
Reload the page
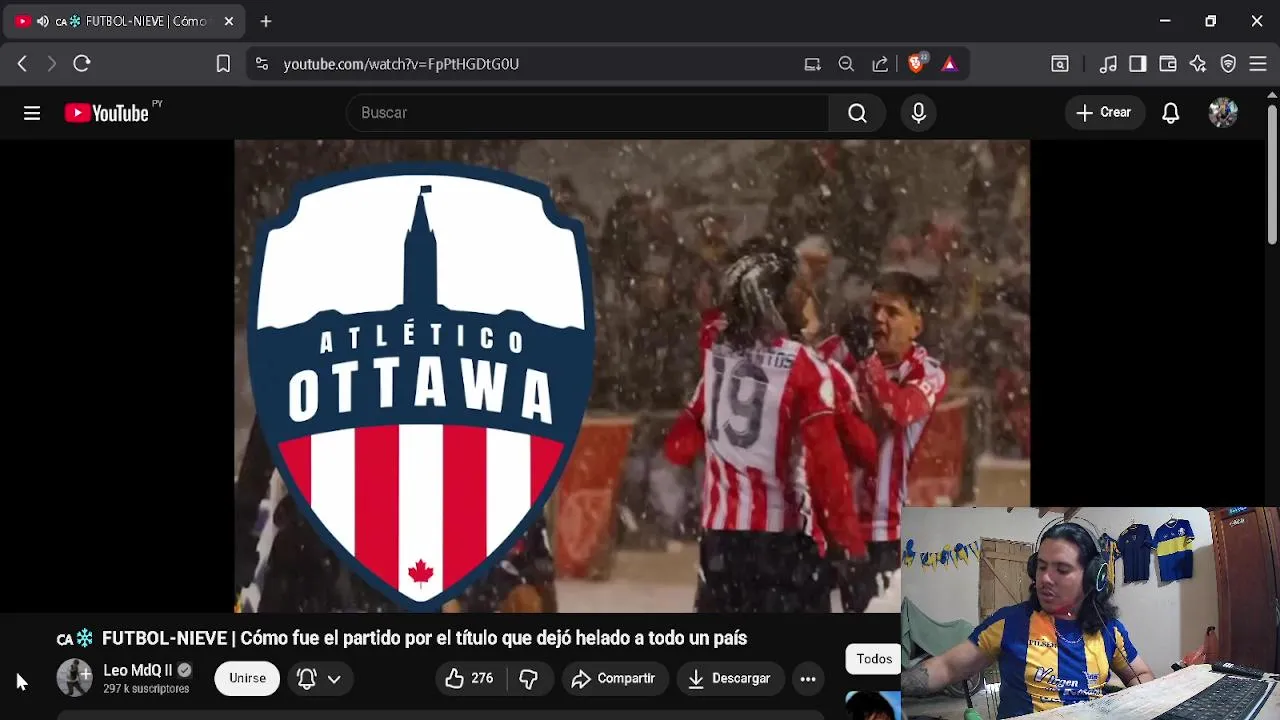coord(82,64)
